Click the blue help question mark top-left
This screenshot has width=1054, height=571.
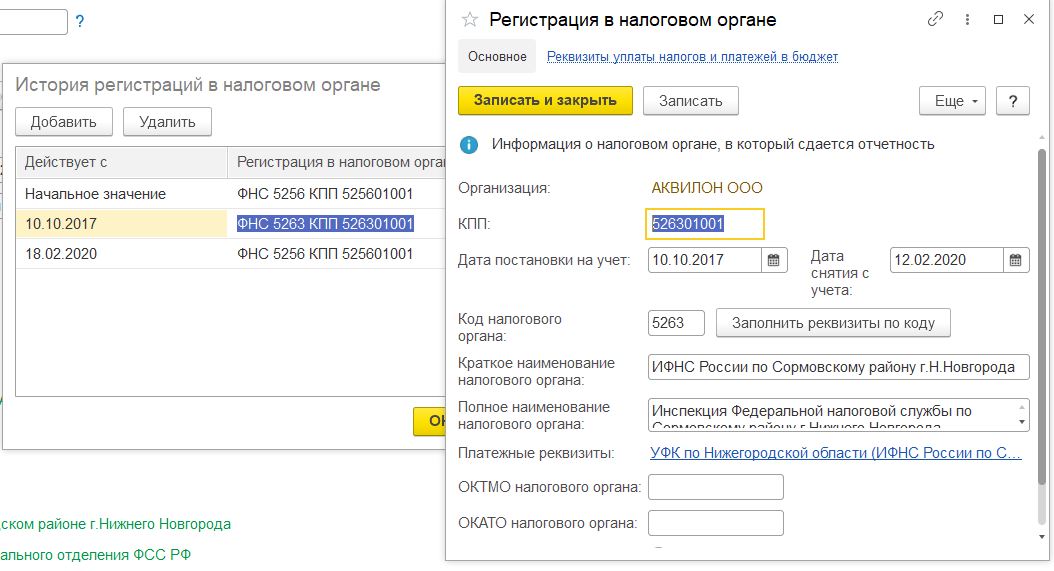click(80, 21)
